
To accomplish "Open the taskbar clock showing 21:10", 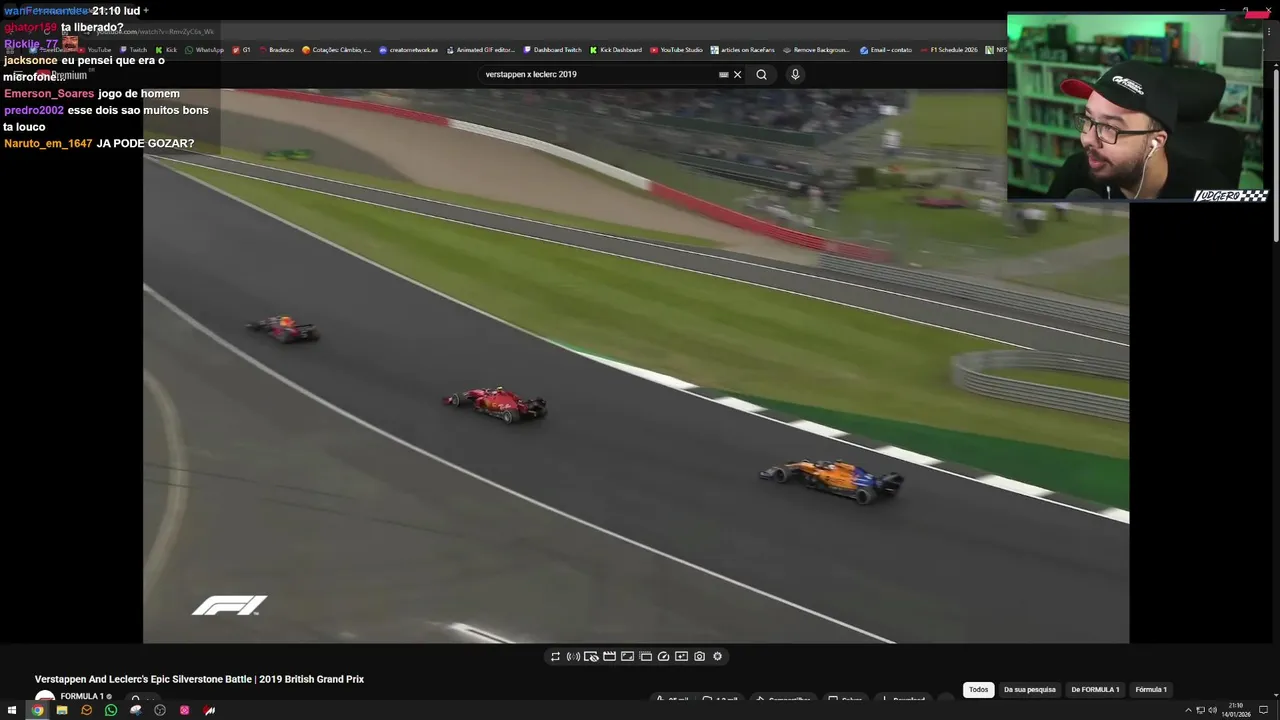I will [1236, 710].
